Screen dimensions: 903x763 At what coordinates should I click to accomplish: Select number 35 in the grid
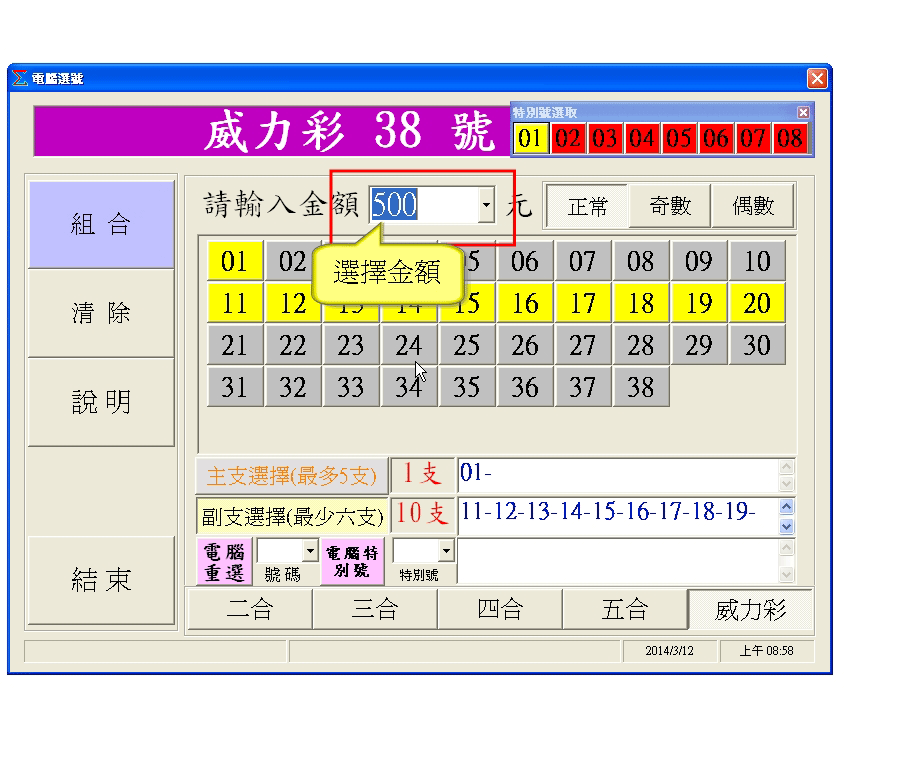[466, 387]
